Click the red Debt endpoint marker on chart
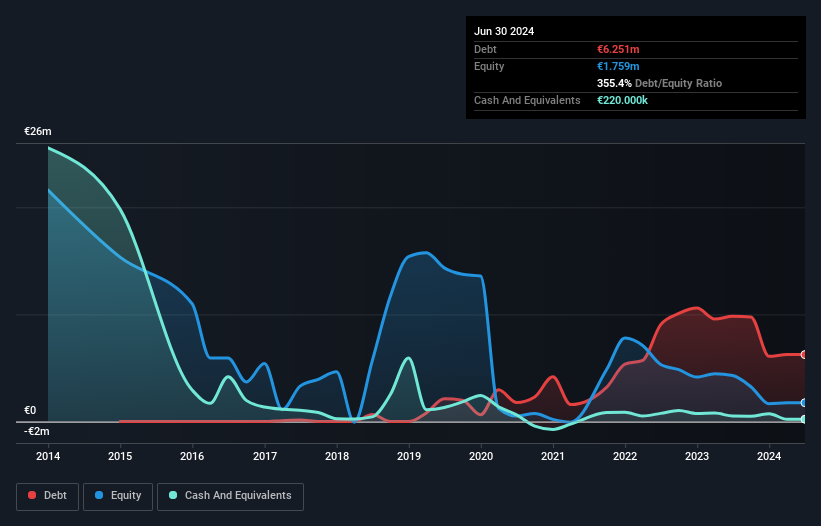The width and height of the screenshot is (821, 526). pos(803,355)
